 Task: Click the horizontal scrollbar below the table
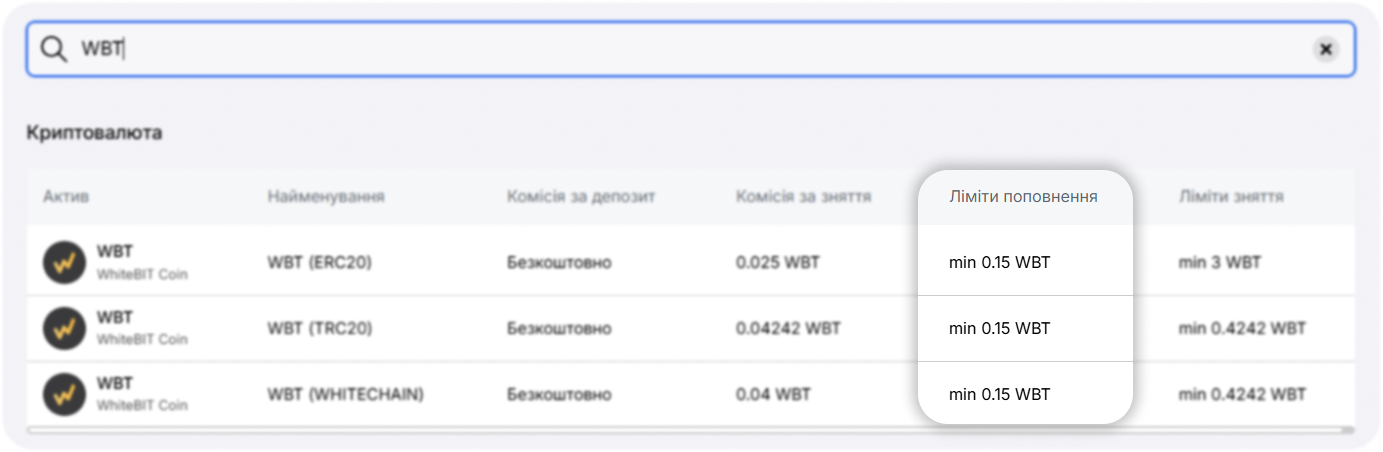tap(690, 430)
